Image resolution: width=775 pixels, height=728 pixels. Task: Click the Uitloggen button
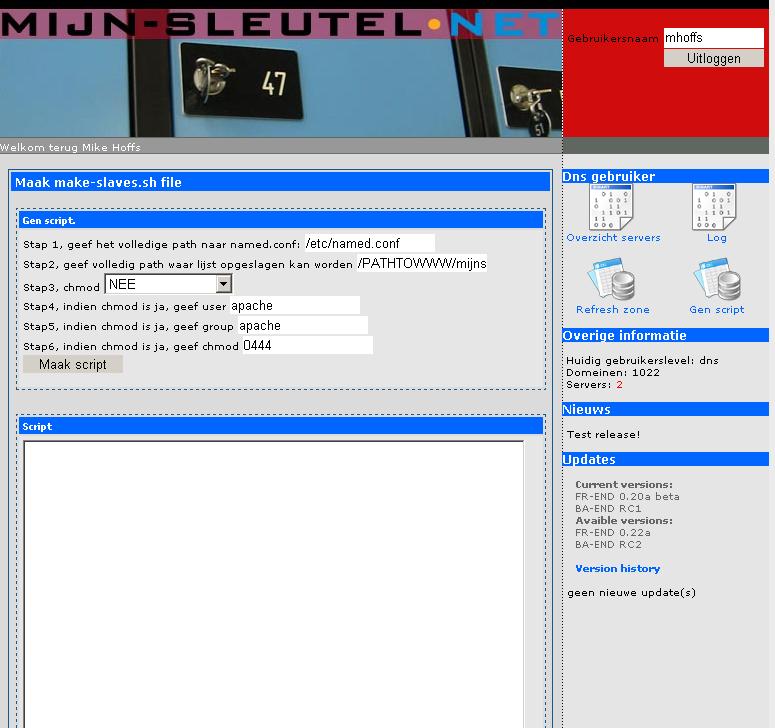713,58
